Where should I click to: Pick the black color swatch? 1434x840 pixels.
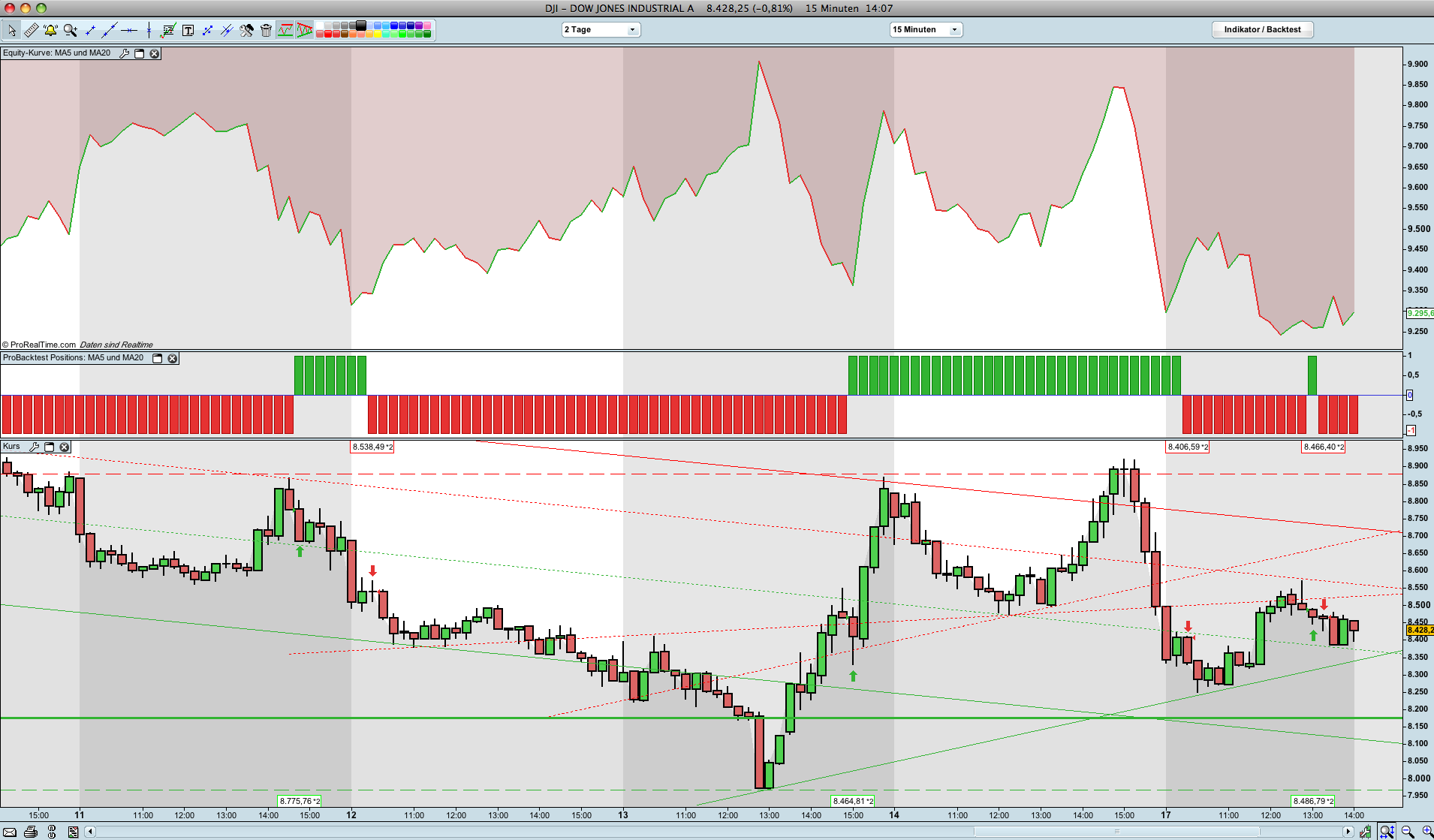[x=361, y=26]
